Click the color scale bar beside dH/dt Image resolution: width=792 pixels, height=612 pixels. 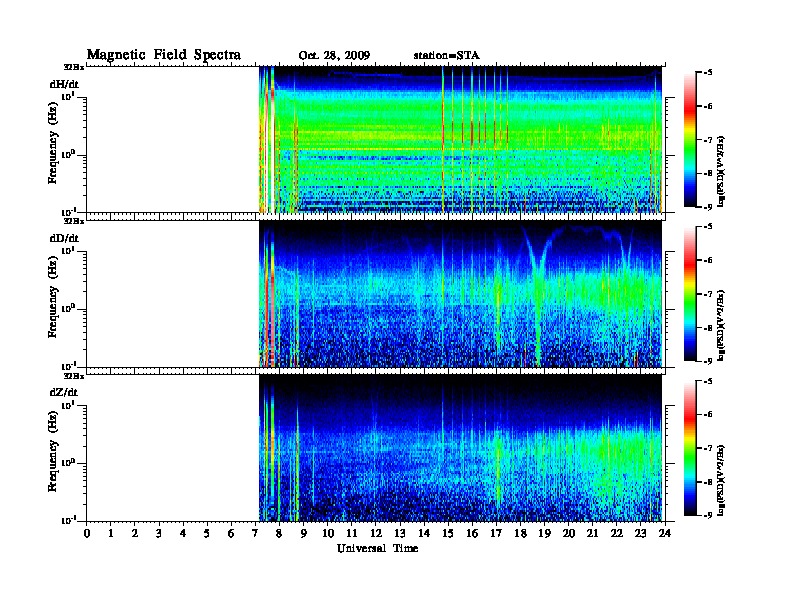tap(690, 140)
